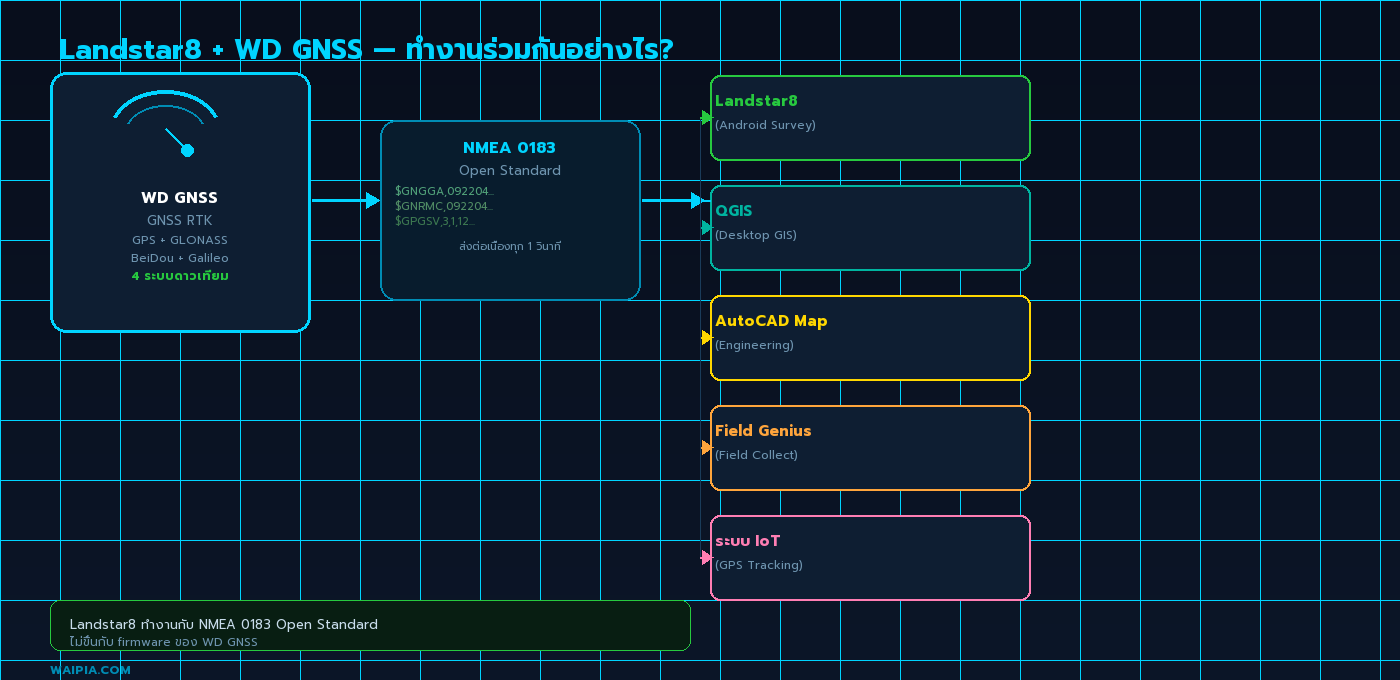Pick the Field Genius Field Collect box
This screenshot has height=680, width=1400.
(x=870, y=448)
